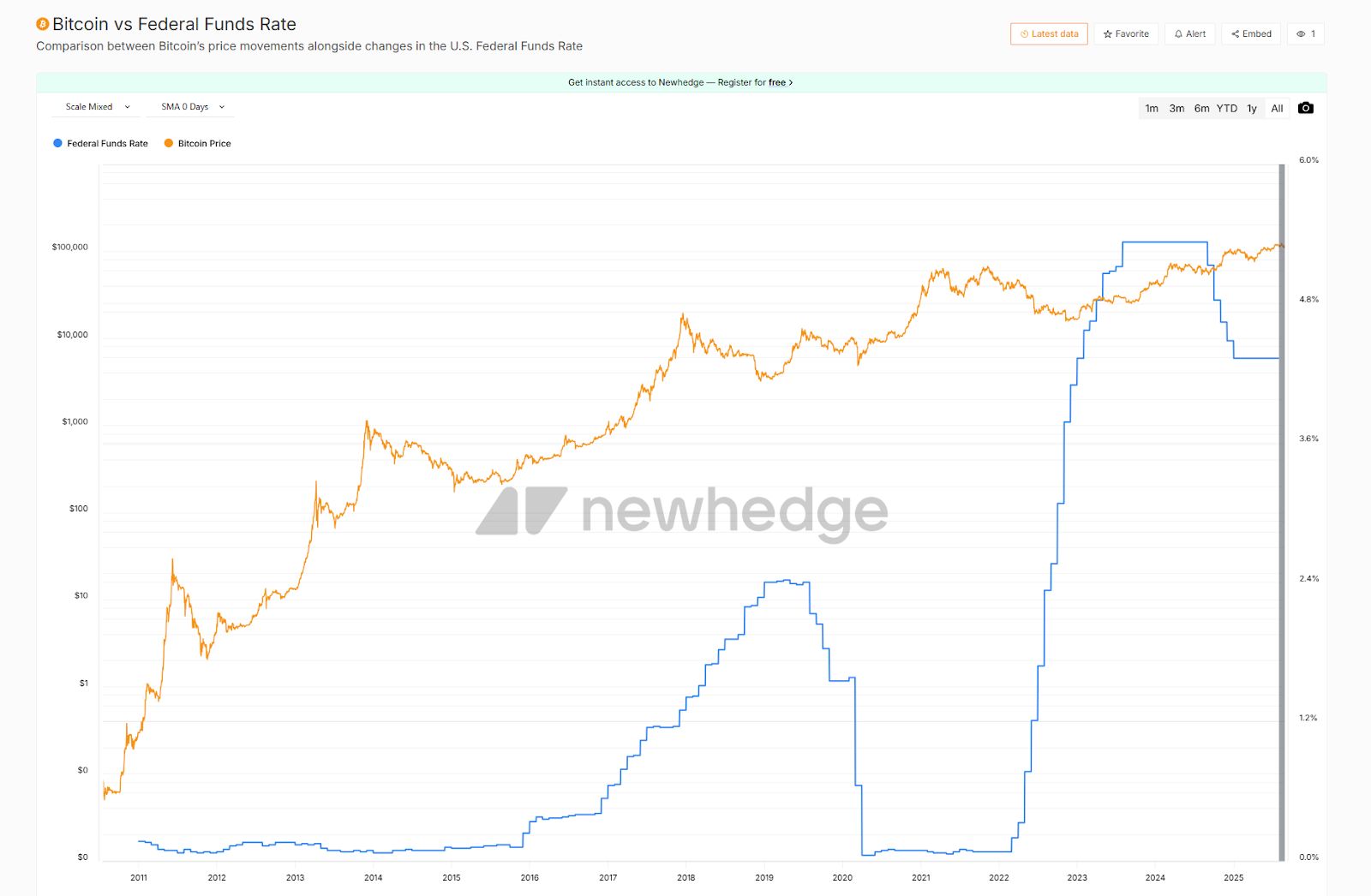Click the Favorite star button
This screenshot has width=1371, height=896.
pyautogui.click(x=1126, y=34)
